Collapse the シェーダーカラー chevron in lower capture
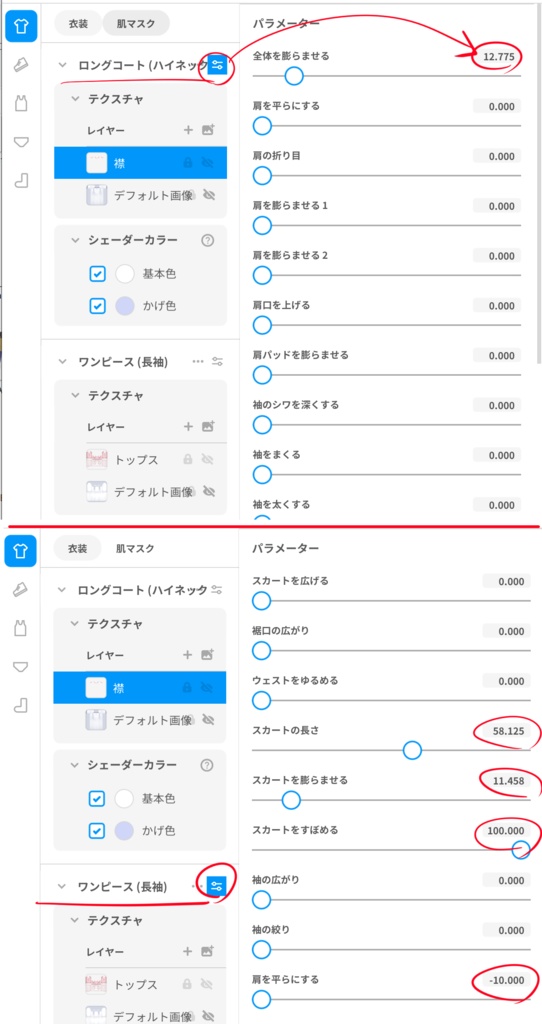Screen dimensions: 542x1024 (x=74, y=765)
